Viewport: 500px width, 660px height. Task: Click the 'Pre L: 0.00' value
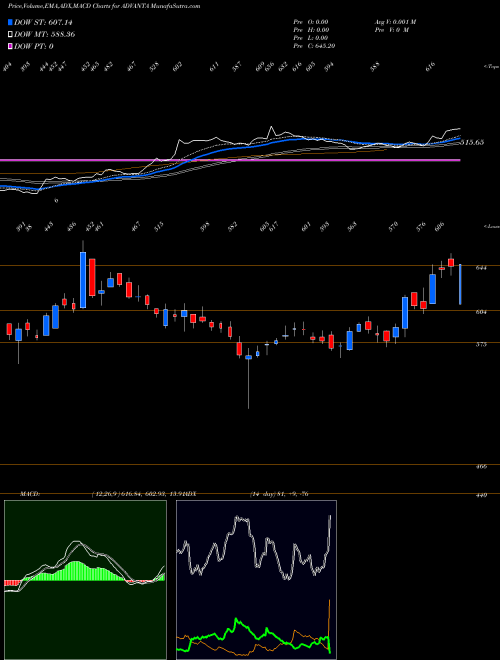coord(311,38)
